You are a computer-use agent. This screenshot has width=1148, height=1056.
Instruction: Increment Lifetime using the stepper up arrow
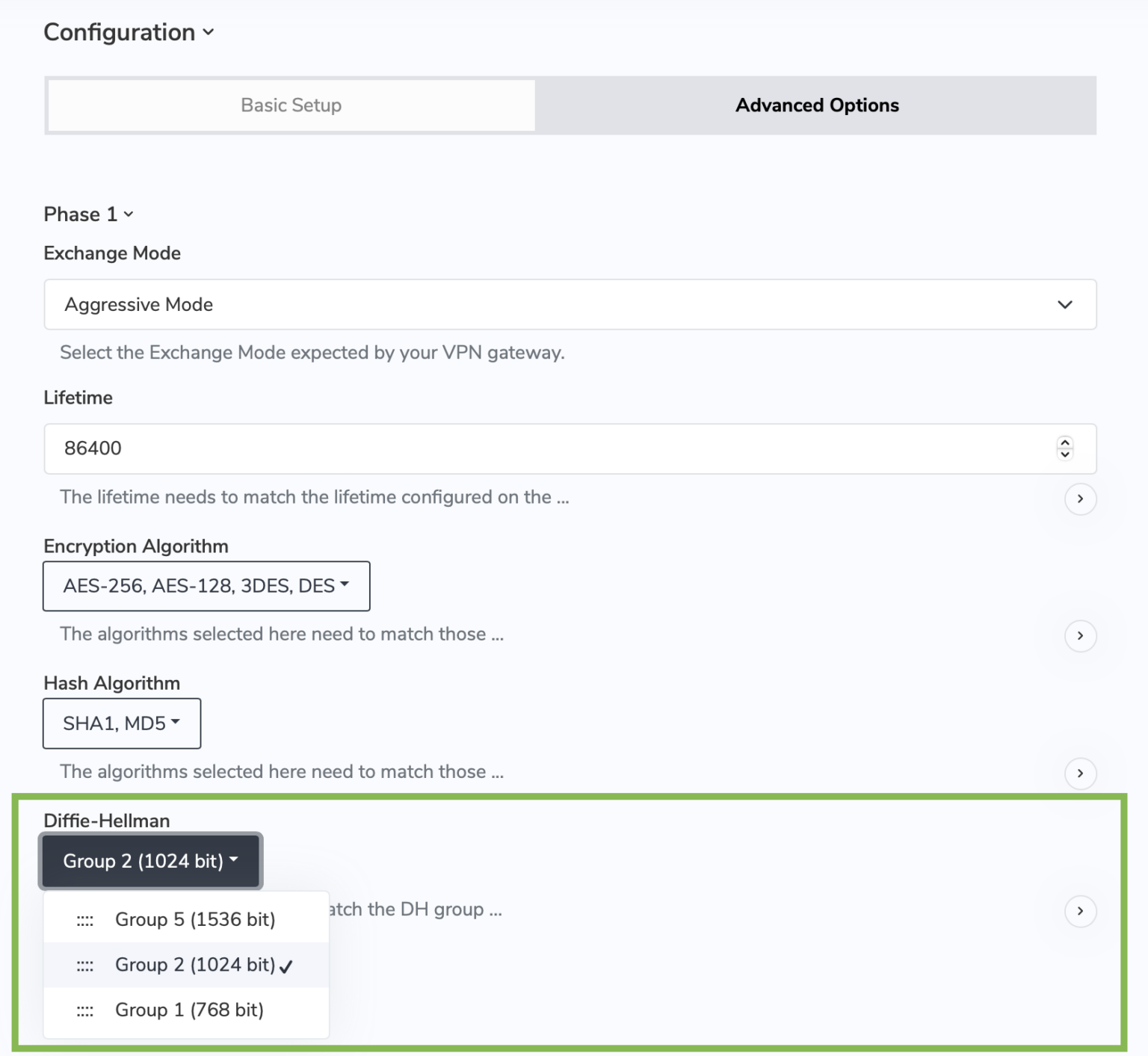click(x=1064, y=443)
